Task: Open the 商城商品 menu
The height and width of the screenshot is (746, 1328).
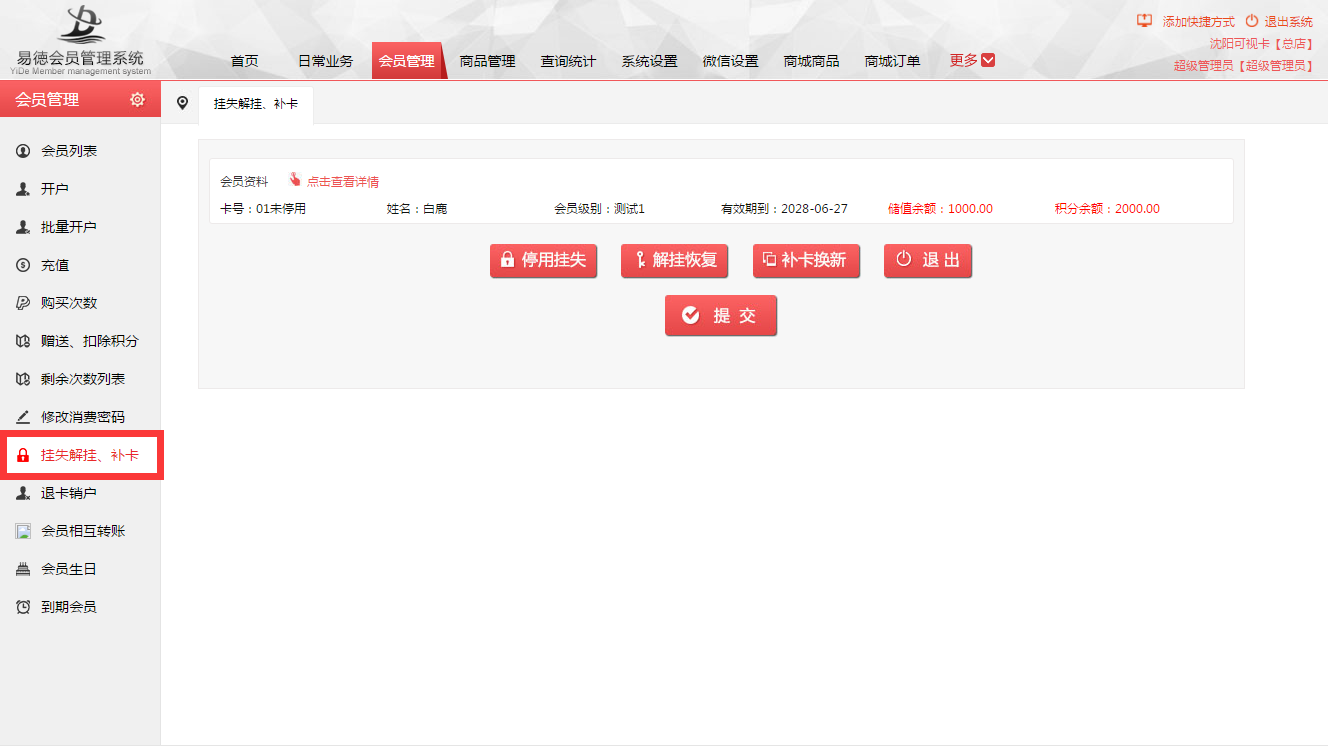Action: (x=811, y=61)
